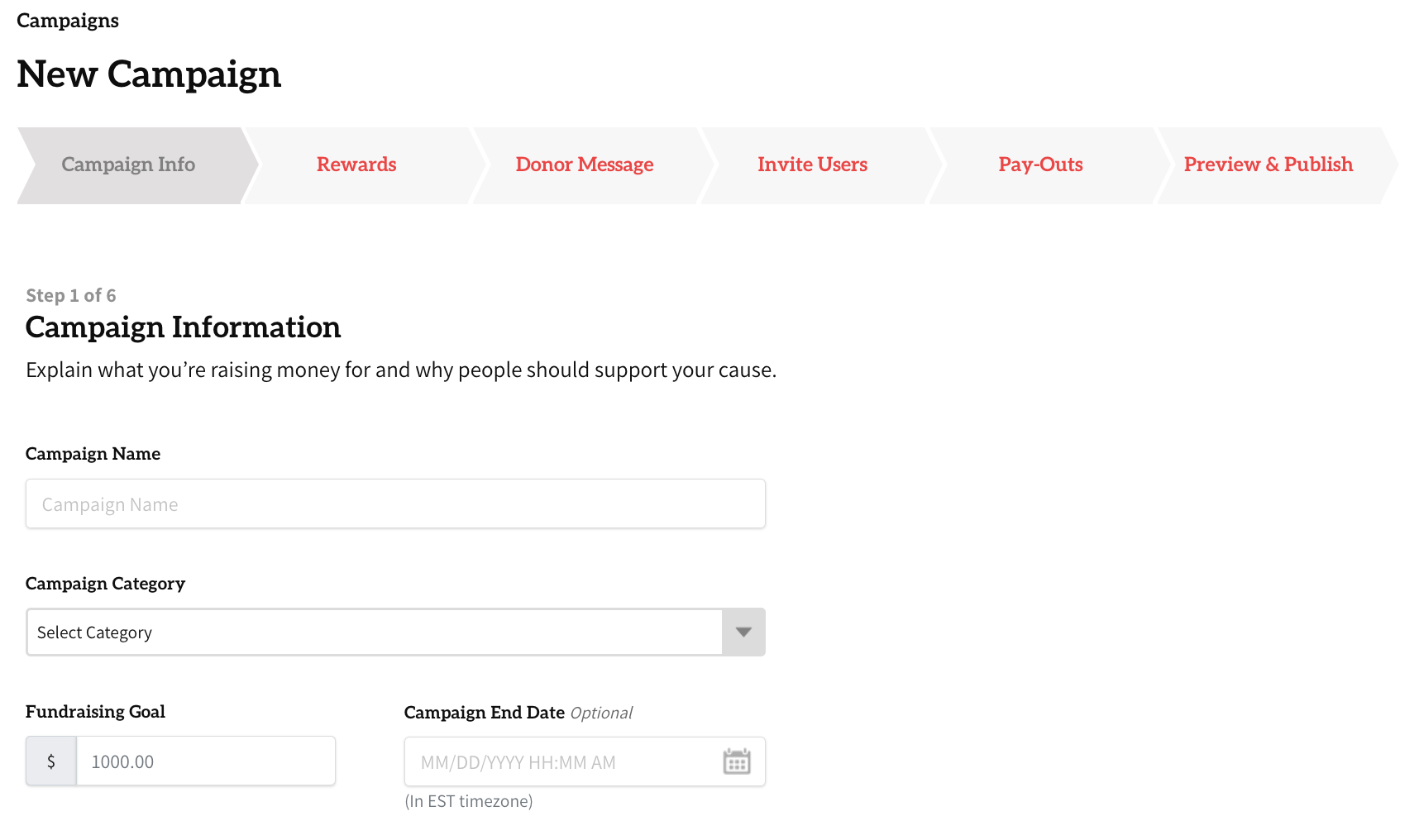Focus the Campaign Name text field
Screen dimensions: 1419x840
(395, 504)
